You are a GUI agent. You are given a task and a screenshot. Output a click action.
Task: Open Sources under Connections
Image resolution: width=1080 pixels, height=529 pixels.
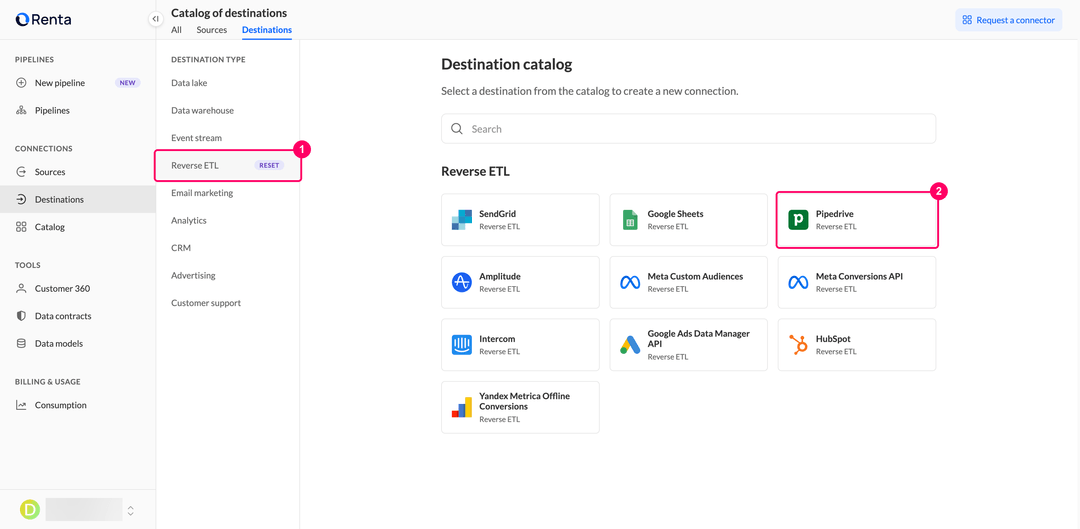50,172
